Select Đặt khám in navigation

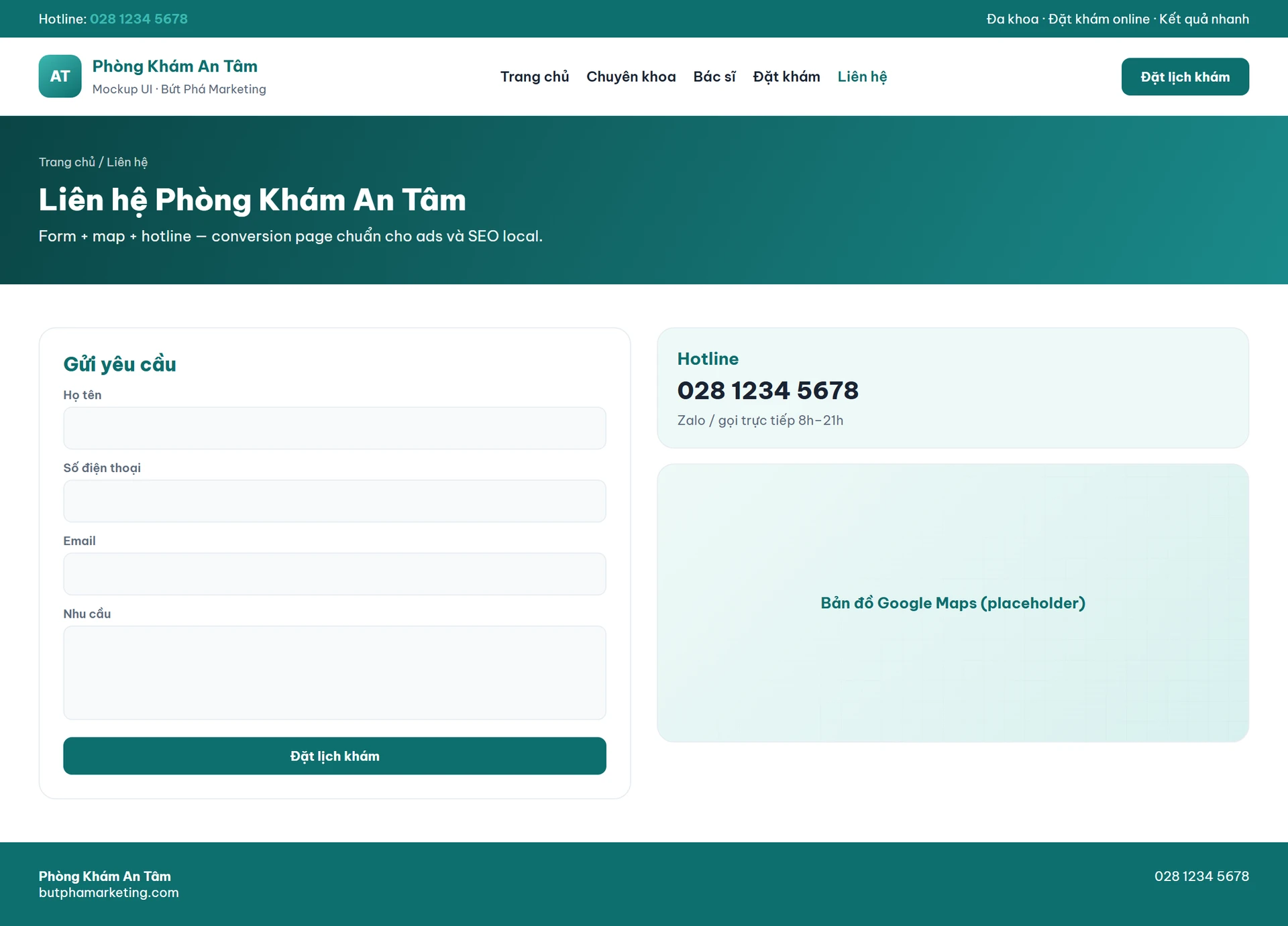point(786,76)
